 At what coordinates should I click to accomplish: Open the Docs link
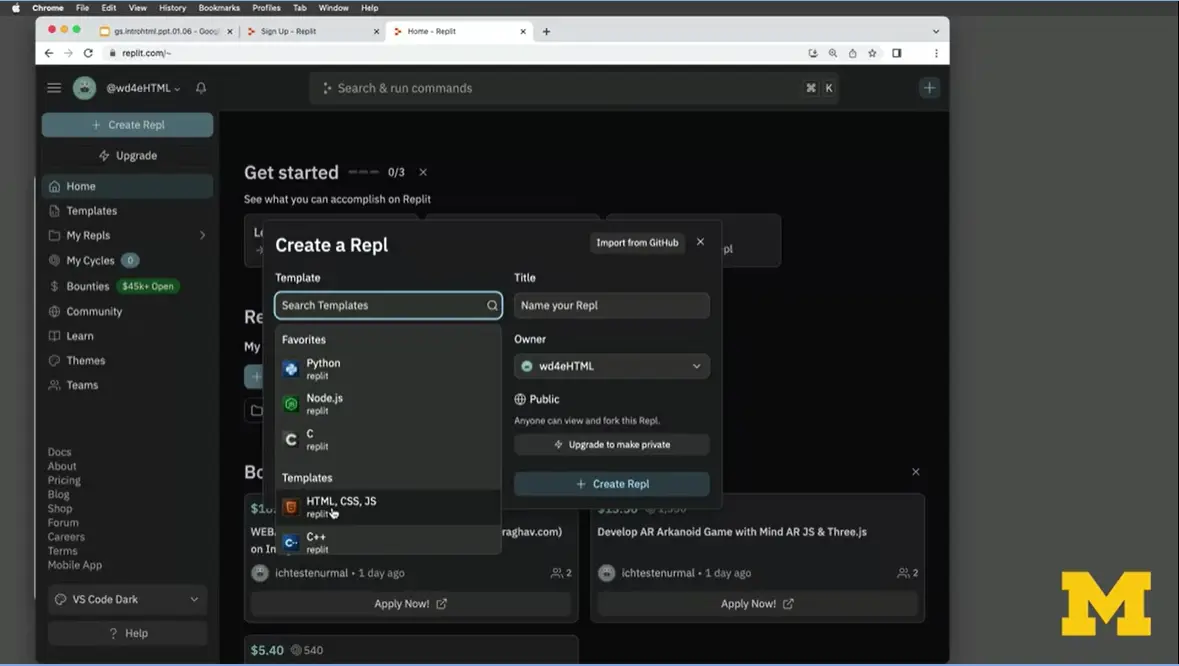[59, 452]
